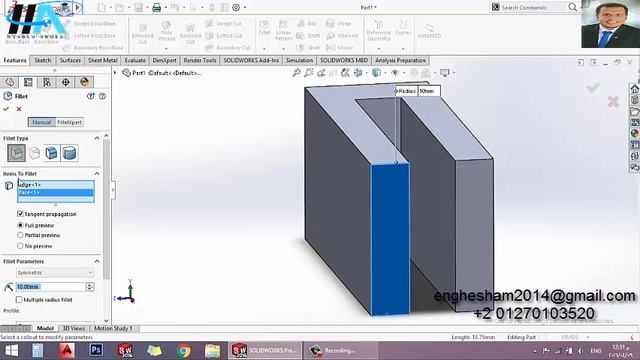Open the Display Style dropdown arrow

[x=385, y=73]
